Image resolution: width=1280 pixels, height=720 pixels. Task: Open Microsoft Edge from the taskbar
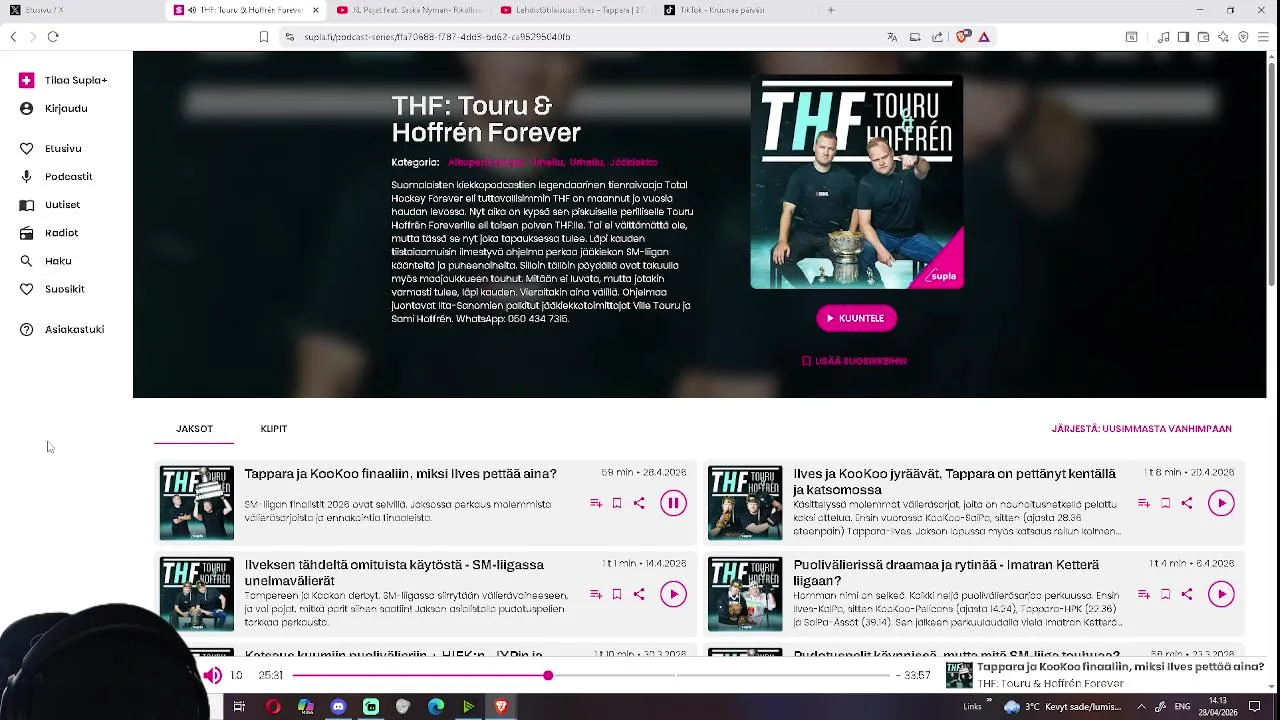coord(436,707)
